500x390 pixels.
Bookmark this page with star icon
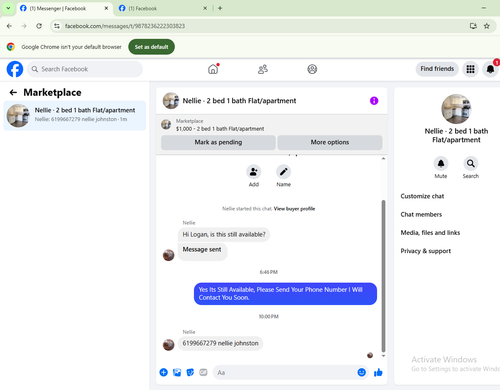(487, 26)
